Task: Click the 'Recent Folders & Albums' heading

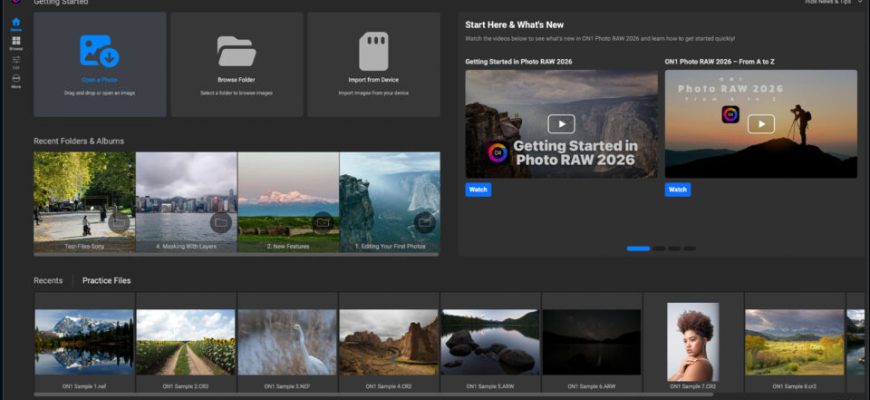Action: coord(79,141)
